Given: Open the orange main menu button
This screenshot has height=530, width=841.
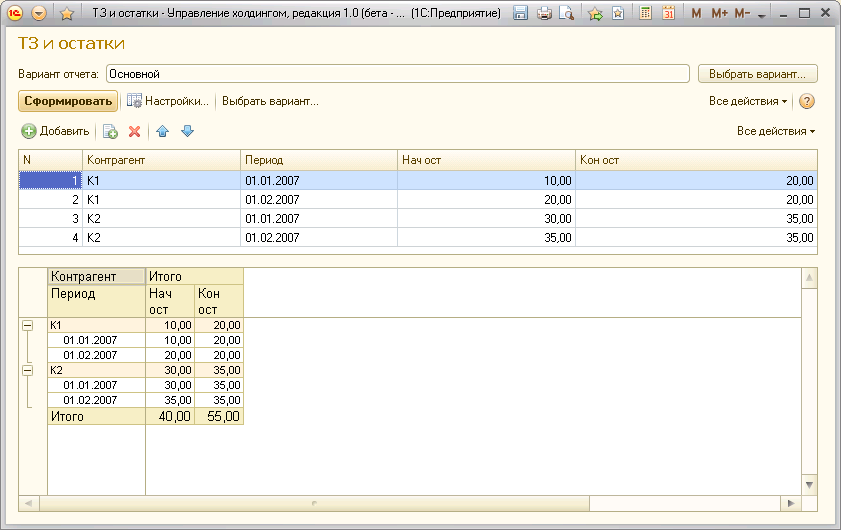Looking at the screenshot, I should click(38, 13).
